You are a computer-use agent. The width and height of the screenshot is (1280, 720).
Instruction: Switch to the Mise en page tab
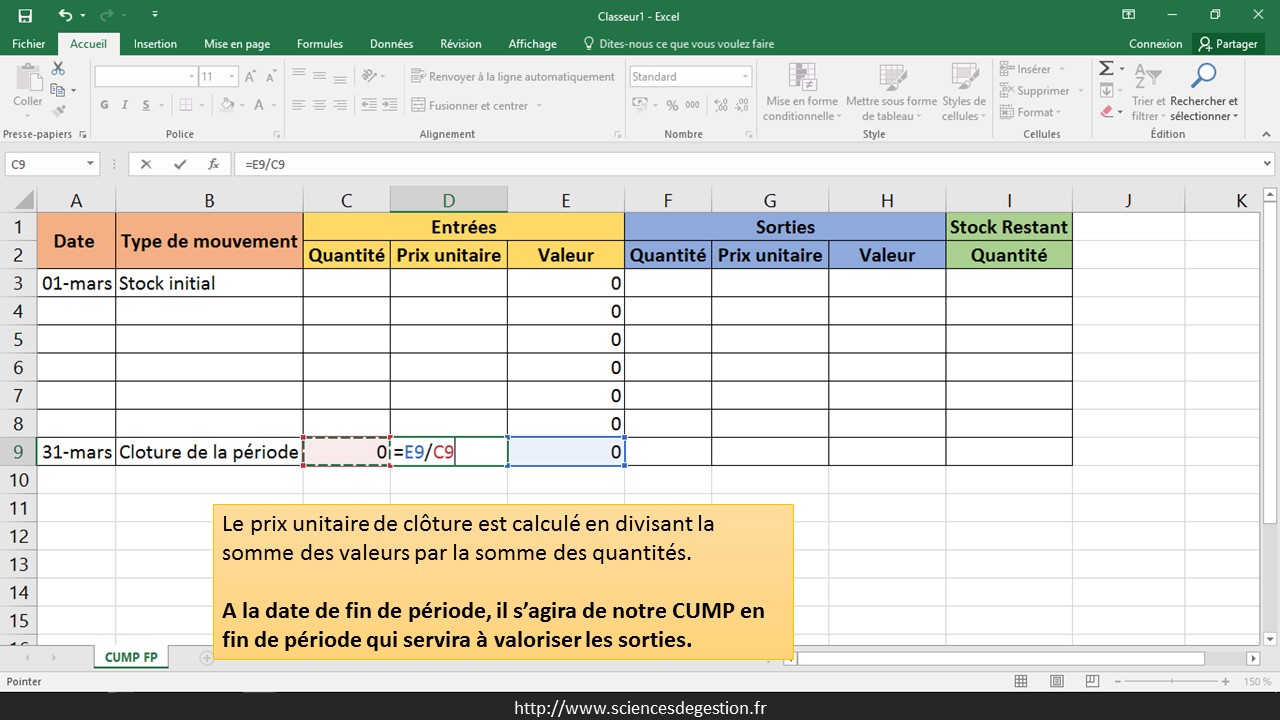237,44
